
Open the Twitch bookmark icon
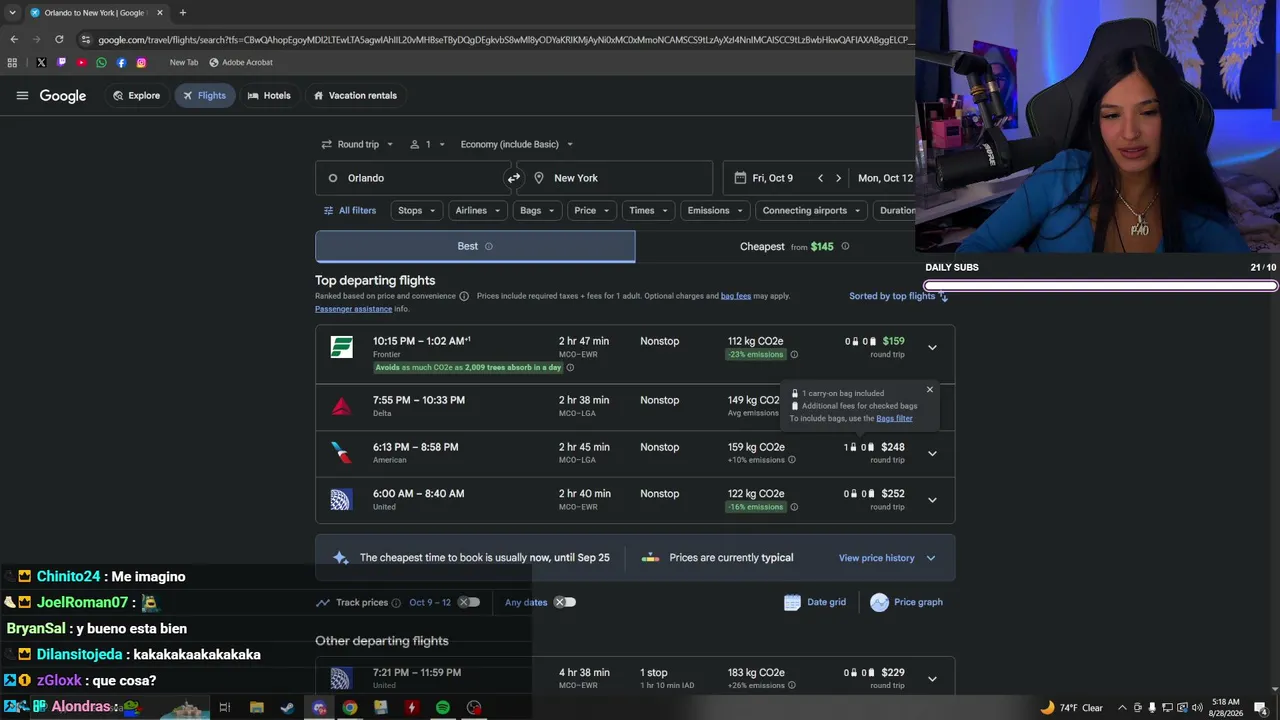point(61,62)
